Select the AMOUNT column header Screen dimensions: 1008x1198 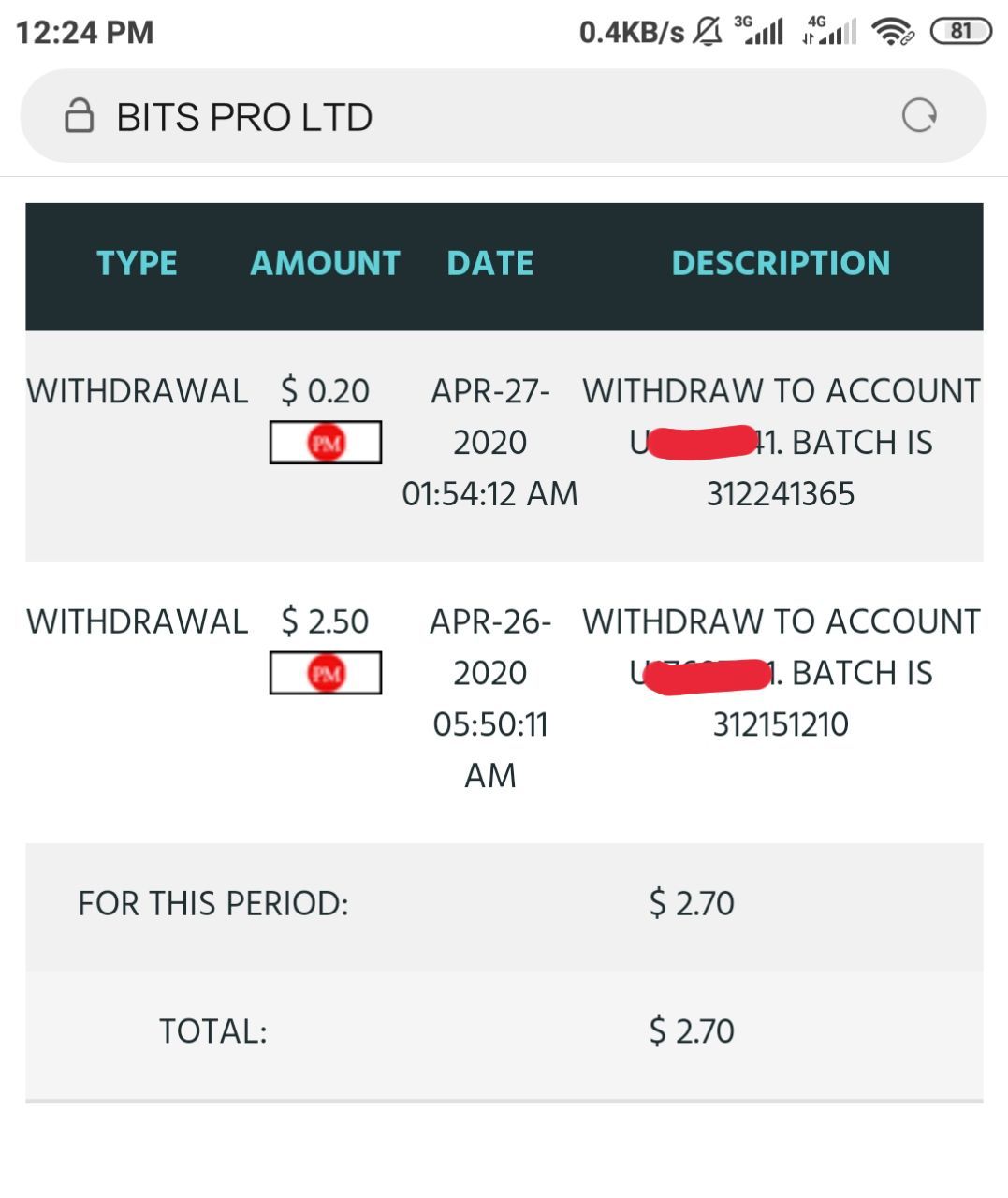pyautogui.click(x=325, y=263)
